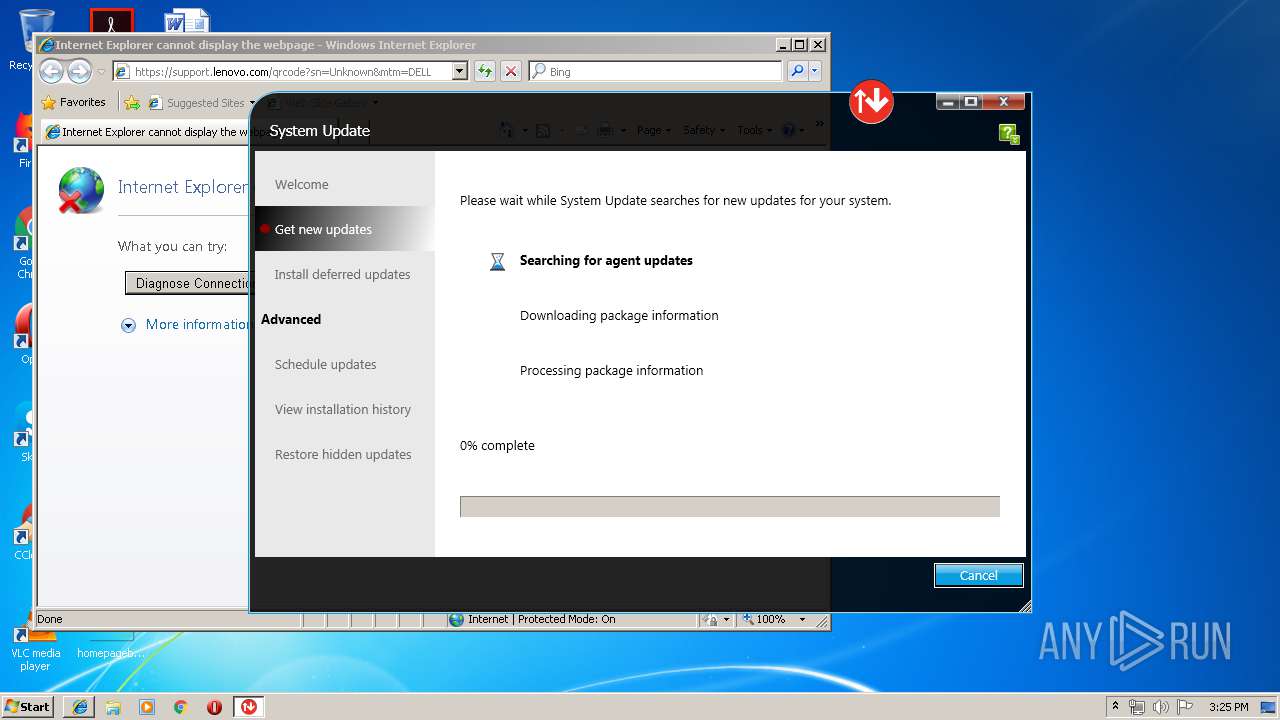
Task: Click the Action Center flag icon
Action: pyautogui.click(x=1184, y=707)
